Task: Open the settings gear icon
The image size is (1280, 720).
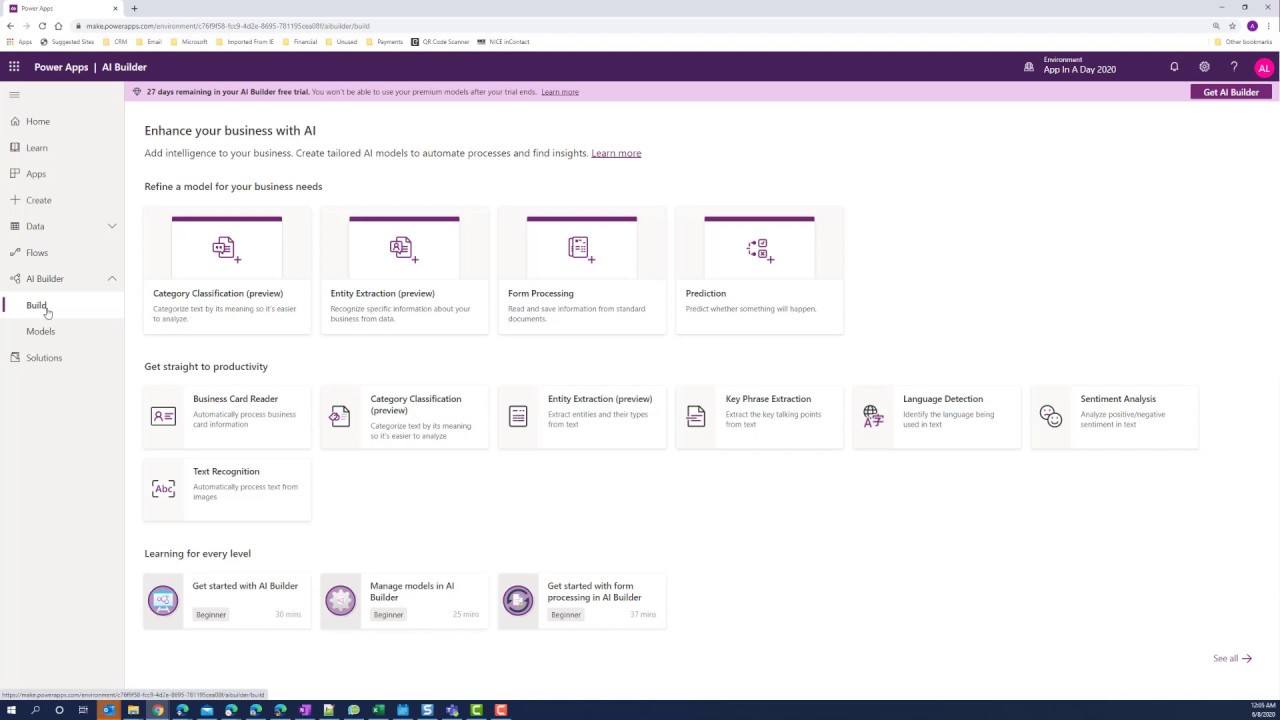Action: (1204, 67)
